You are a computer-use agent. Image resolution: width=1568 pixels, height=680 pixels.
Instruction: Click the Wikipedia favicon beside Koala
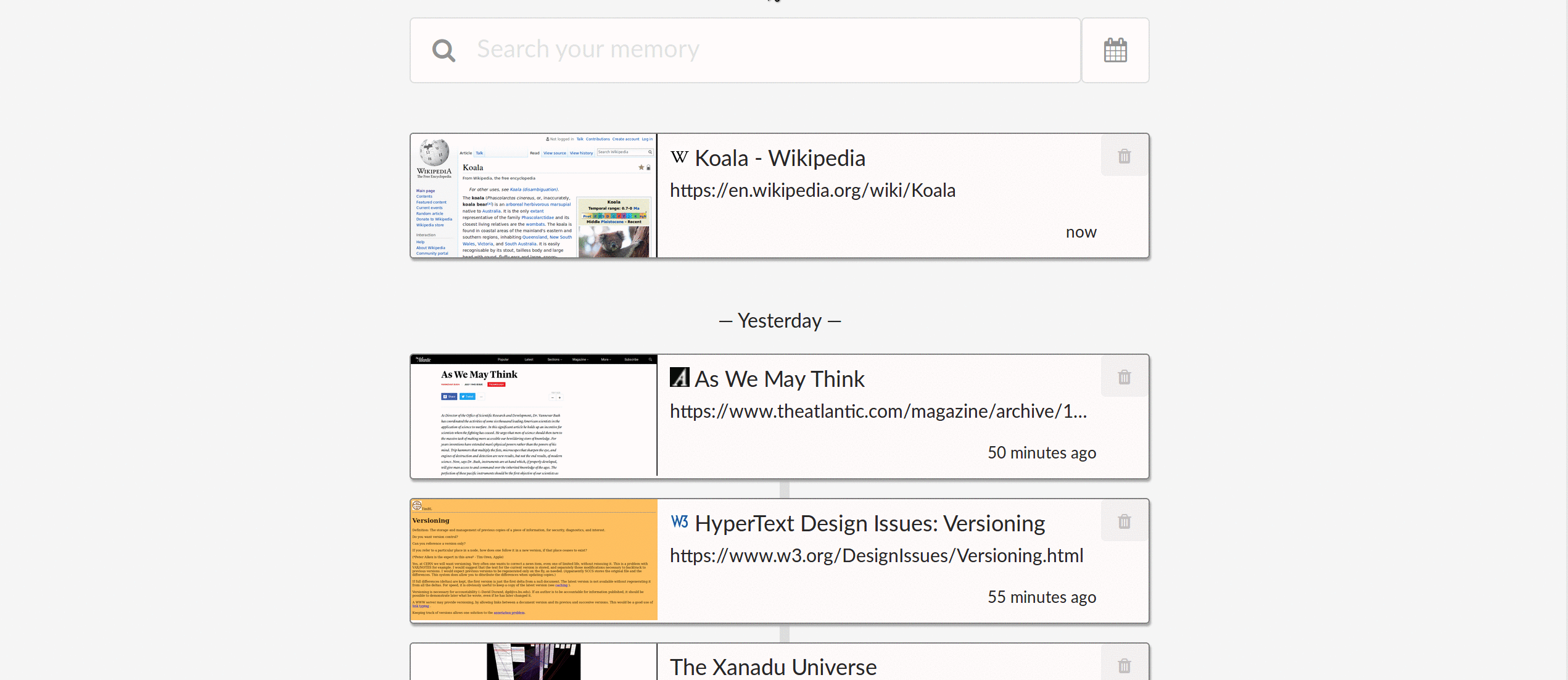click(x=679, y=157)
